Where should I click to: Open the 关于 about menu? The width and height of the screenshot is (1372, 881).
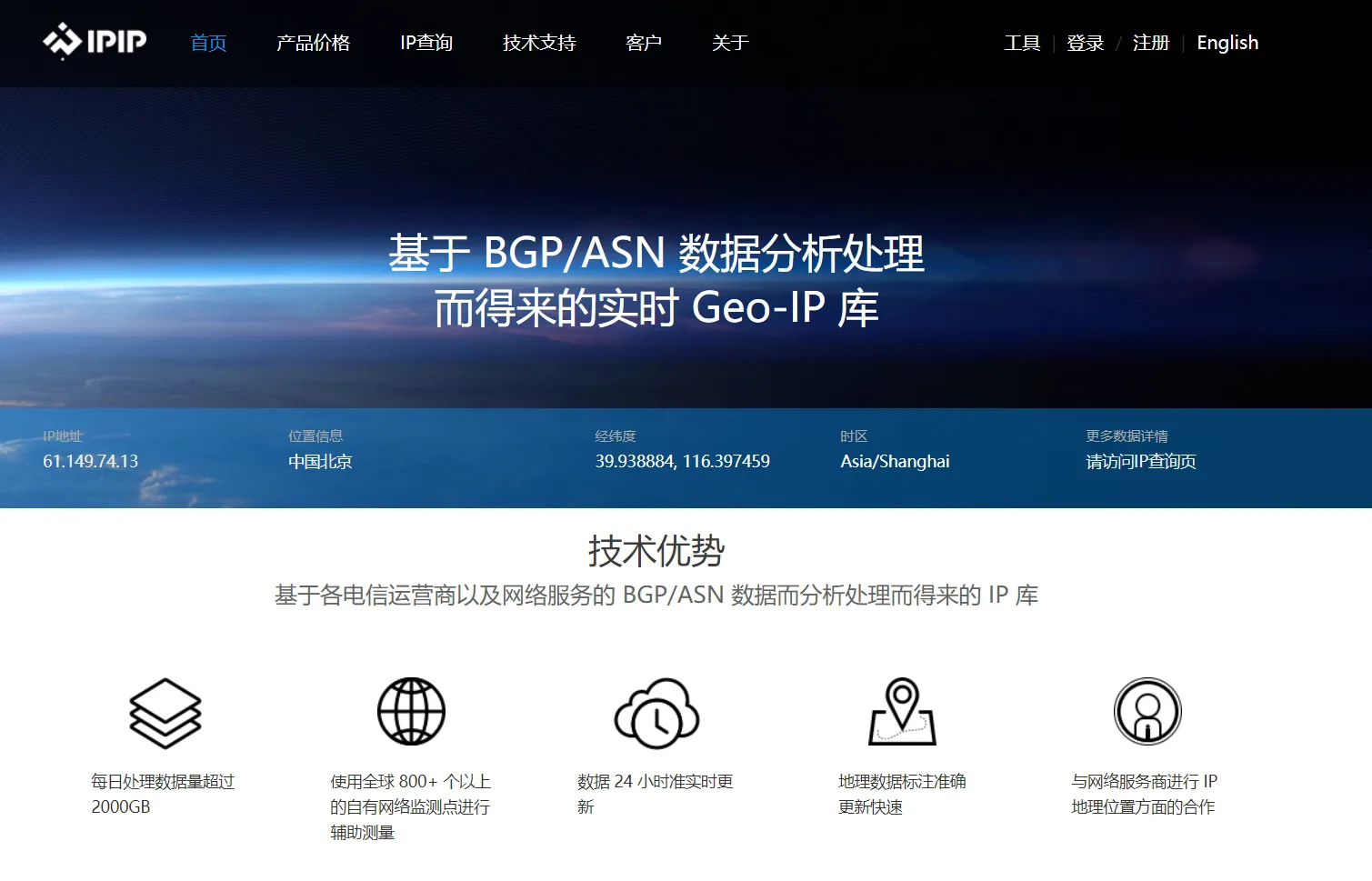click(730, 43)
